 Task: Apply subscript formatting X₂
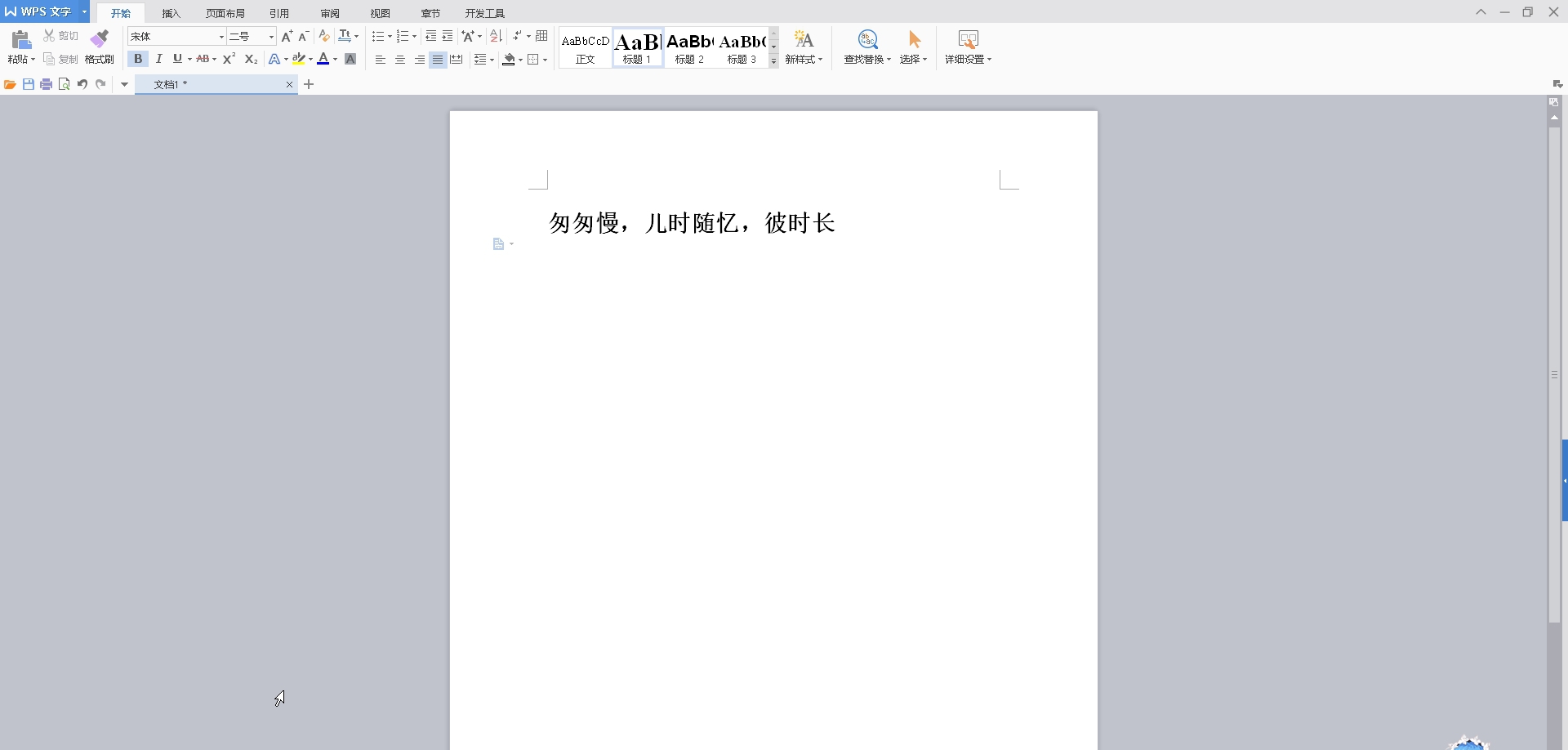pos(250,59)
